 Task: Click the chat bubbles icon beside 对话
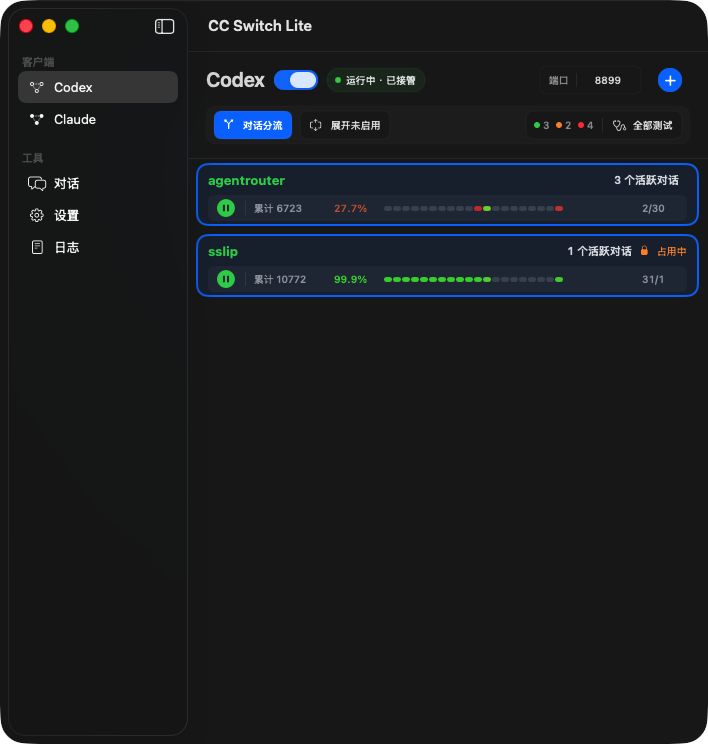37,183
